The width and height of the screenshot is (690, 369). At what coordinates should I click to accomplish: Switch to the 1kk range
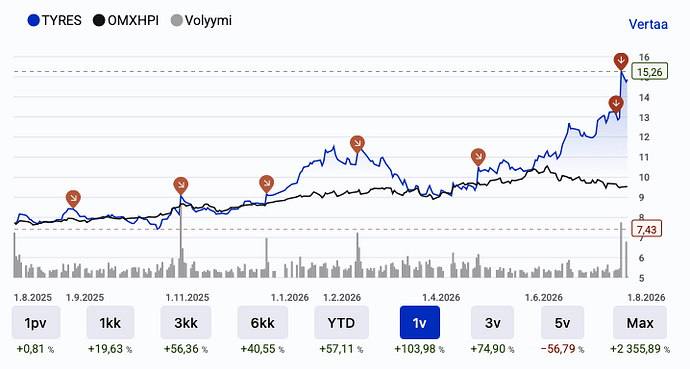(110, 323)
